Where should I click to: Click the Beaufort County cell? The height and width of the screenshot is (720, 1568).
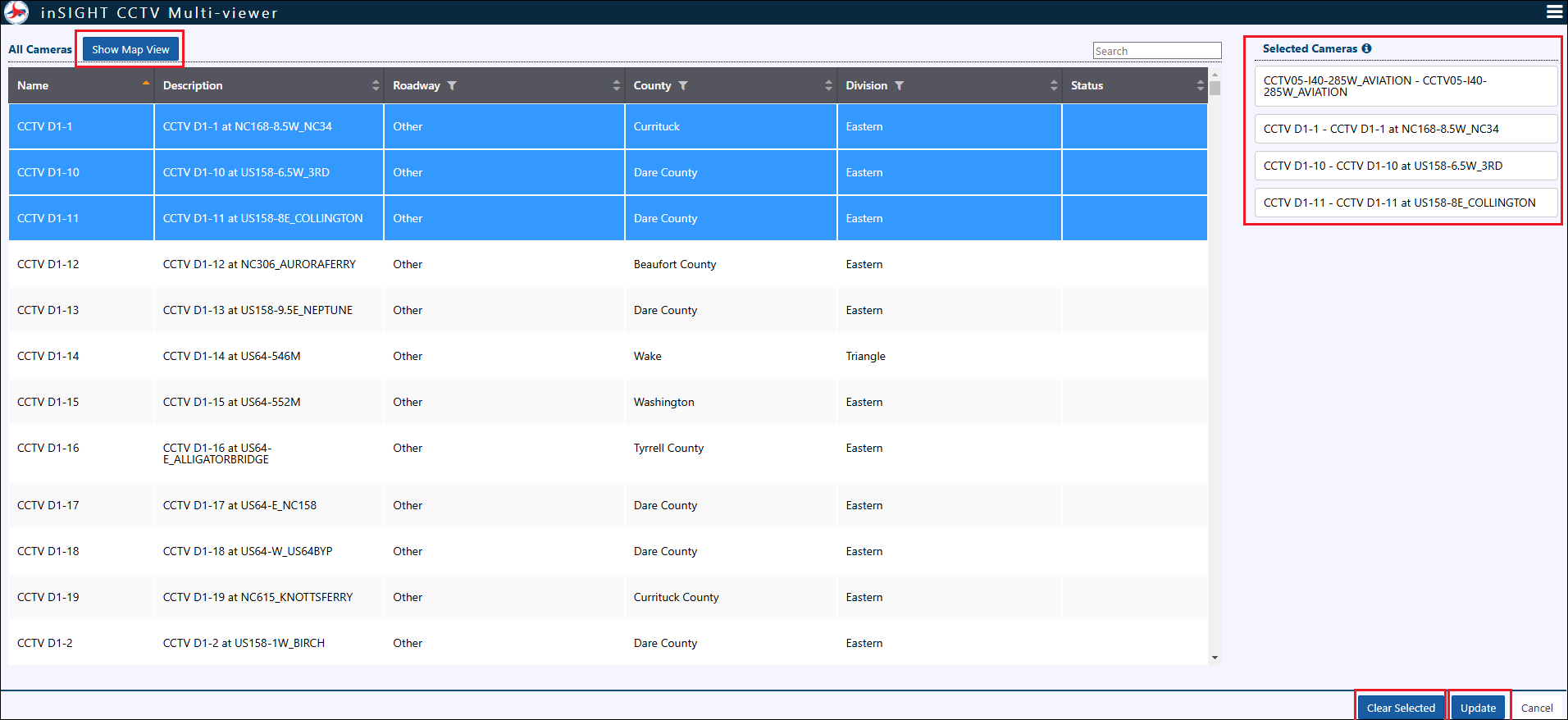(675, 264)
